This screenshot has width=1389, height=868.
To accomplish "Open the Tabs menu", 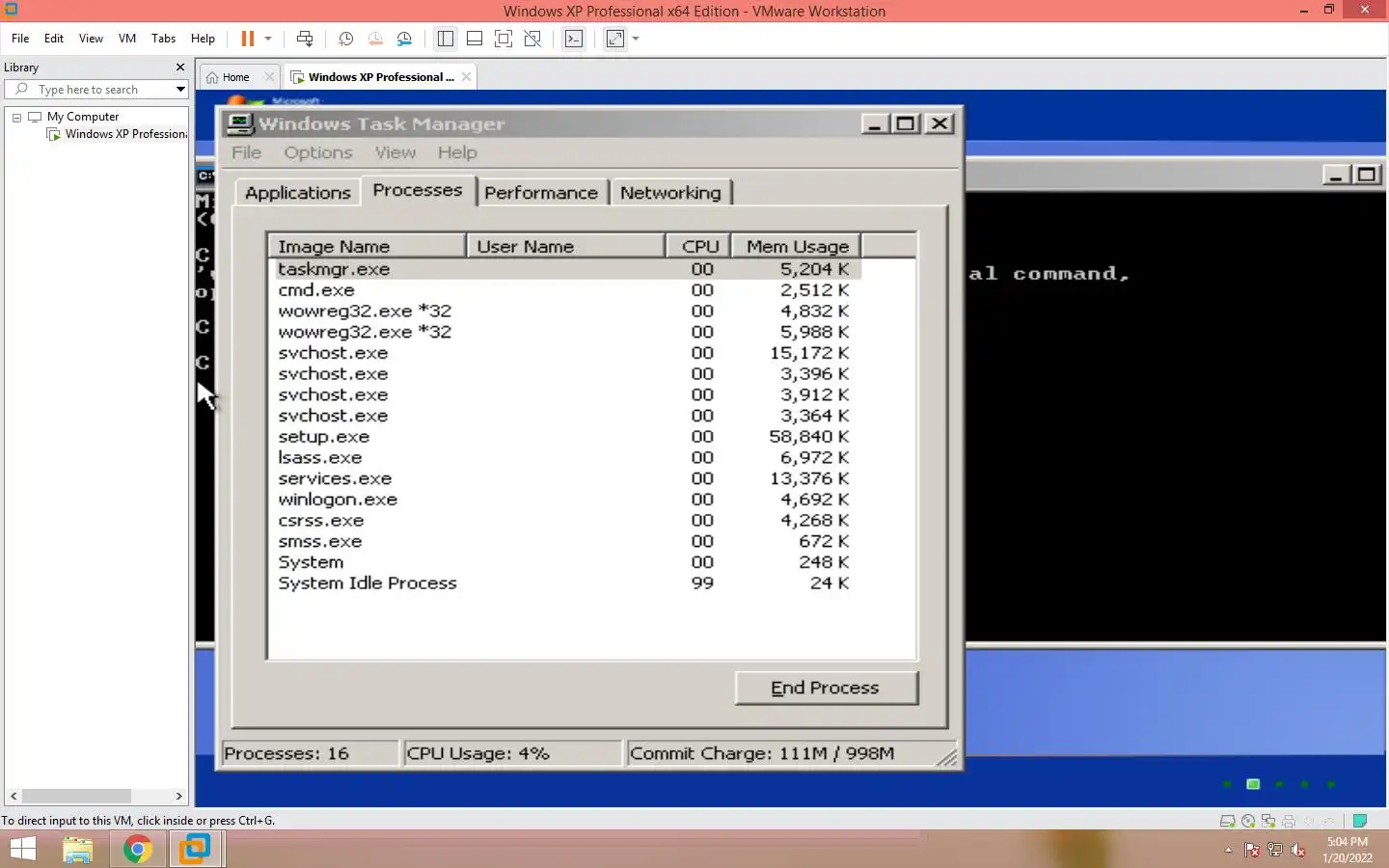I will coord(163,39).
